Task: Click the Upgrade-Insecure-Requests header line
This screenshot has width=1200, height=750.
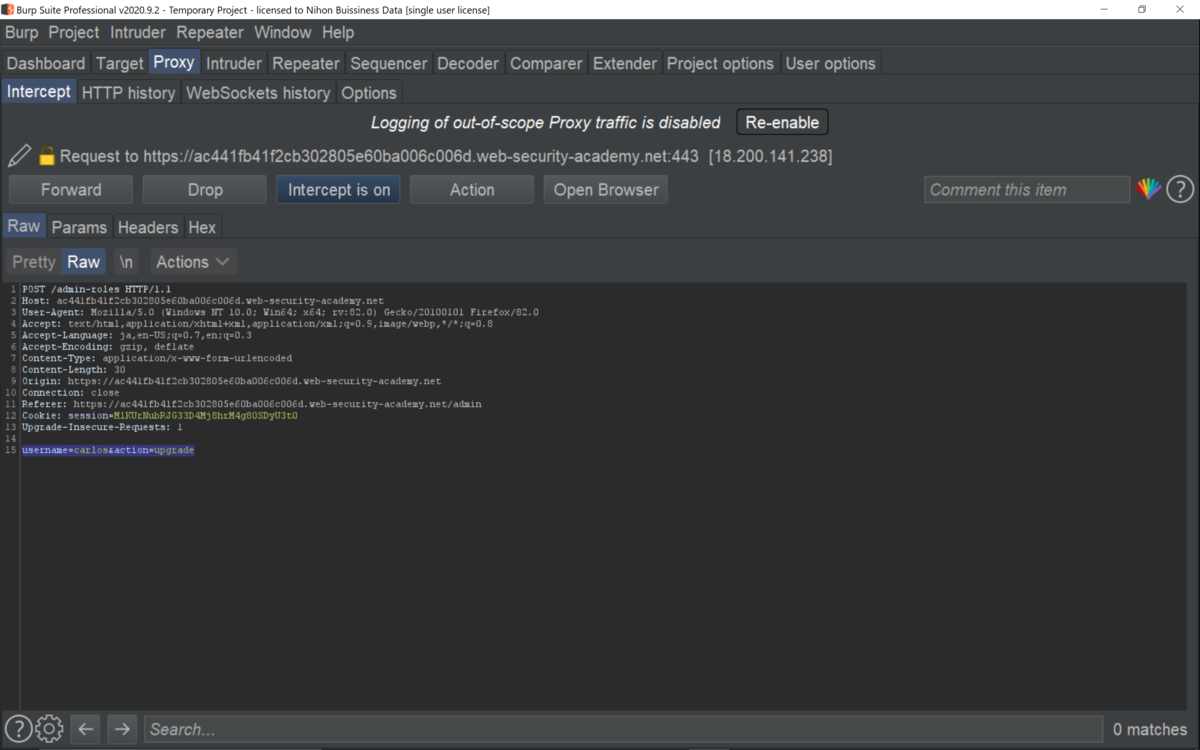Action: coord(102,427)
